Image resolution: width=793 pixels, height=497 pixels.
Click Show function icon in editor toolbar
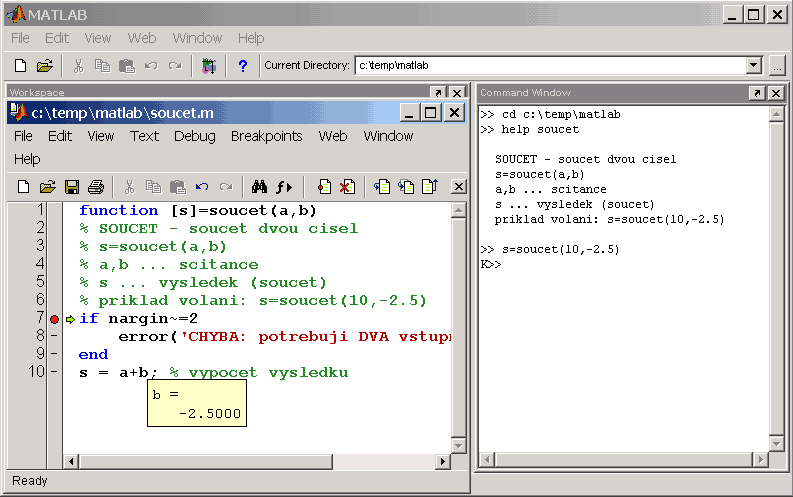pyautogui.click(x=284, y=187)
